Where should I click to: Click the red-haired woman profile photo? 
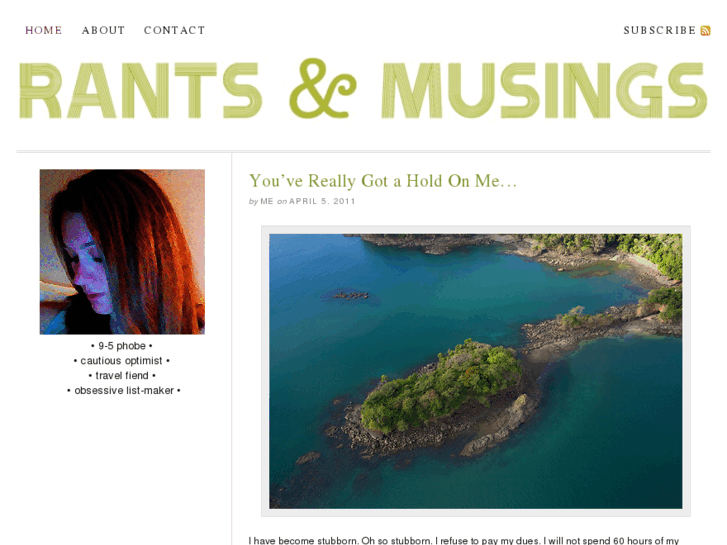pyautogui.click(x=122, y=252)
